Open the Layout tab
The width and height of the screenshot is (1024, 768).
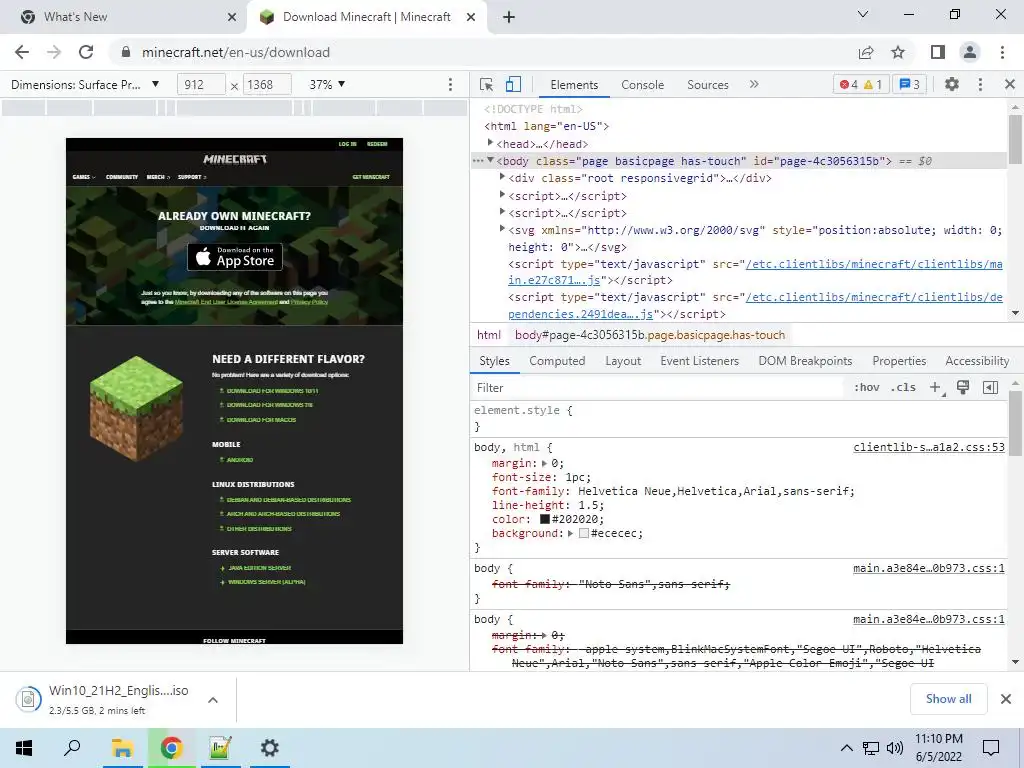tap(623, 360)
